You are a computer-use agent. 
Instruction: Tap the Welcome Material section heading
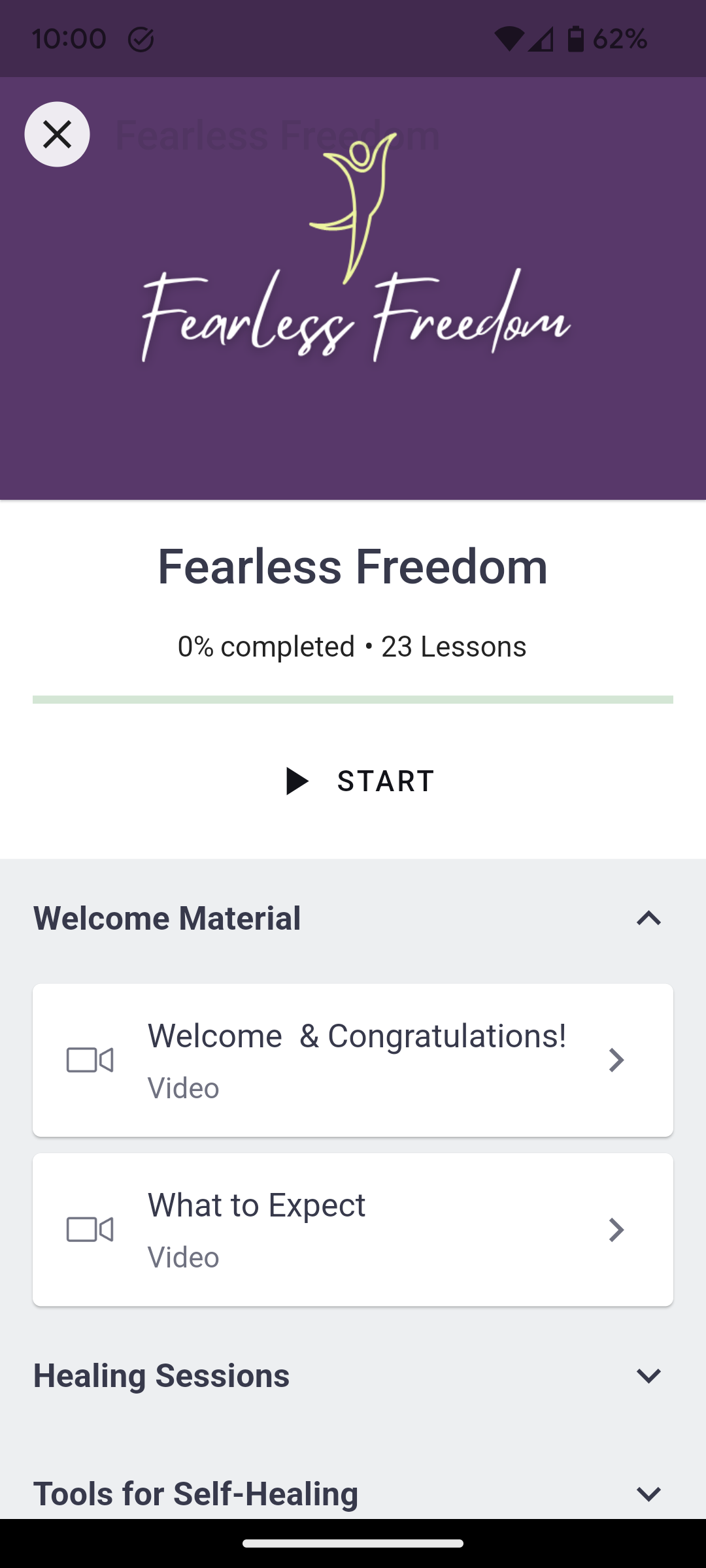pyautogui.click(x=167, y=918)
